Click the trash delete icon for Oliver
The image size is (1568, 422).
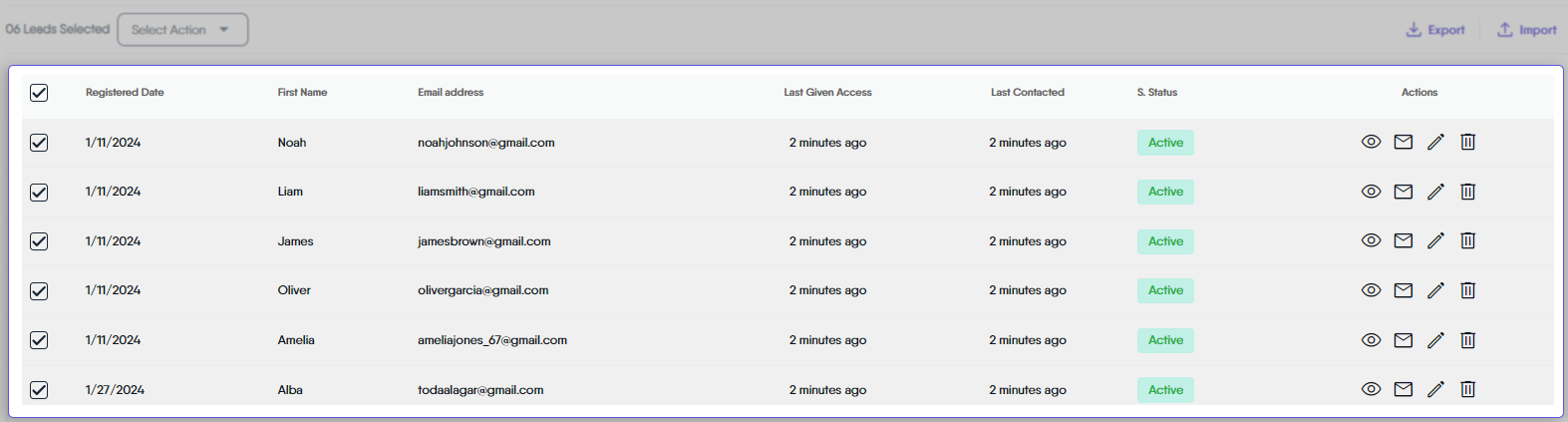1467,290
